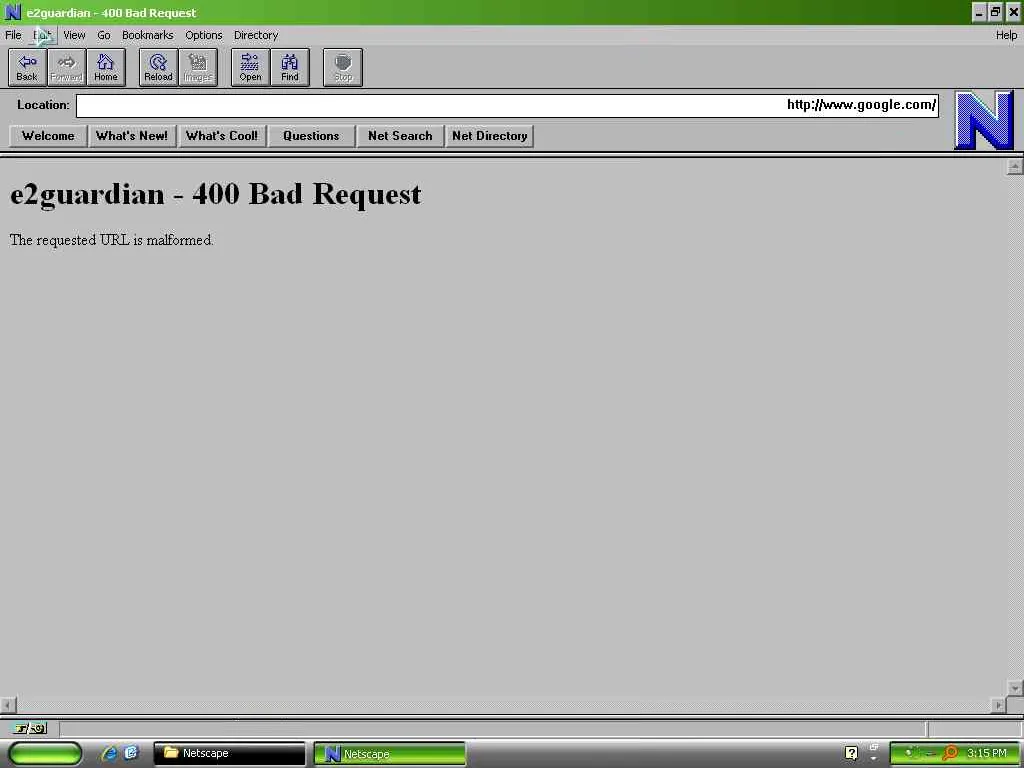Click the Netscape N icon in title bar
This screenshot has width=1024, height=768.
pos(12,12)
